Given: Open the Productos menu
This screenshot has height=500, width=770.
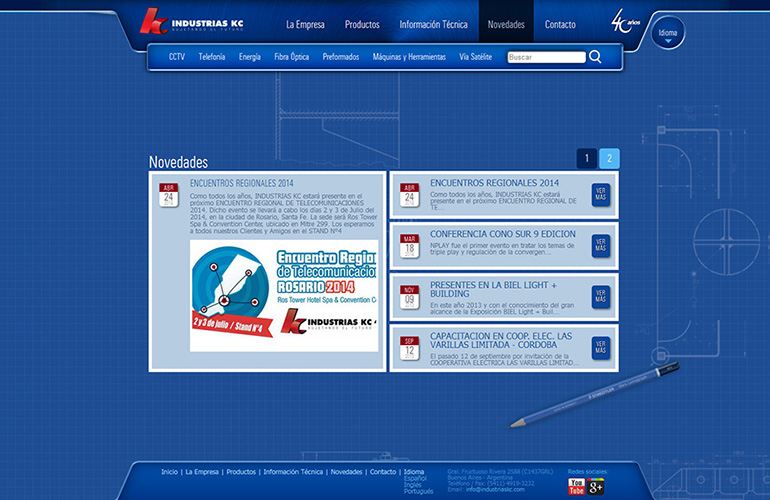Looking at the screenshot, I should pos(362,25).
